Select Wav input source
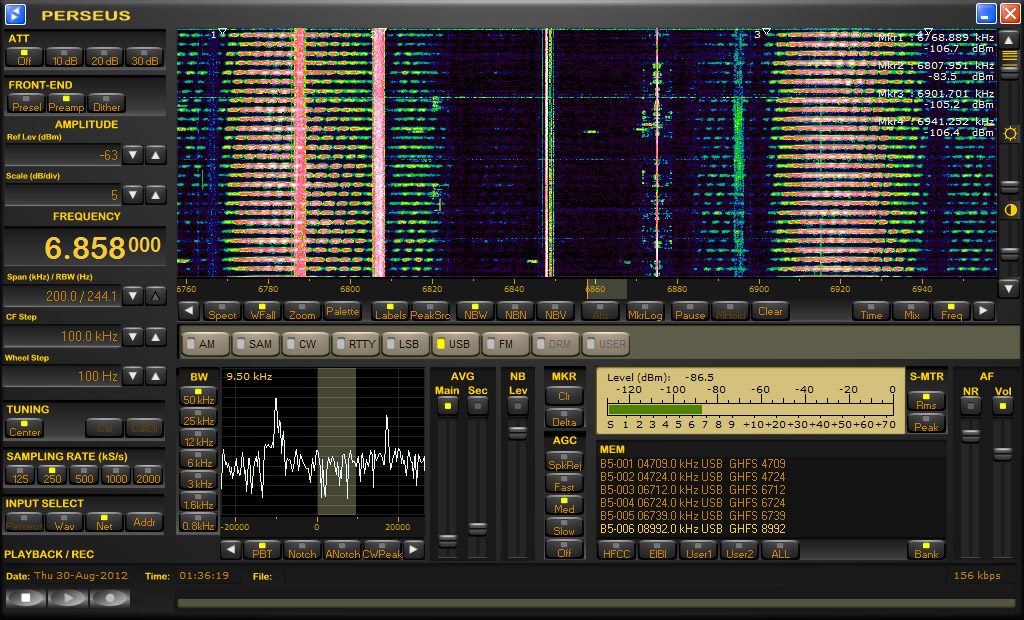 coord(64,521)
